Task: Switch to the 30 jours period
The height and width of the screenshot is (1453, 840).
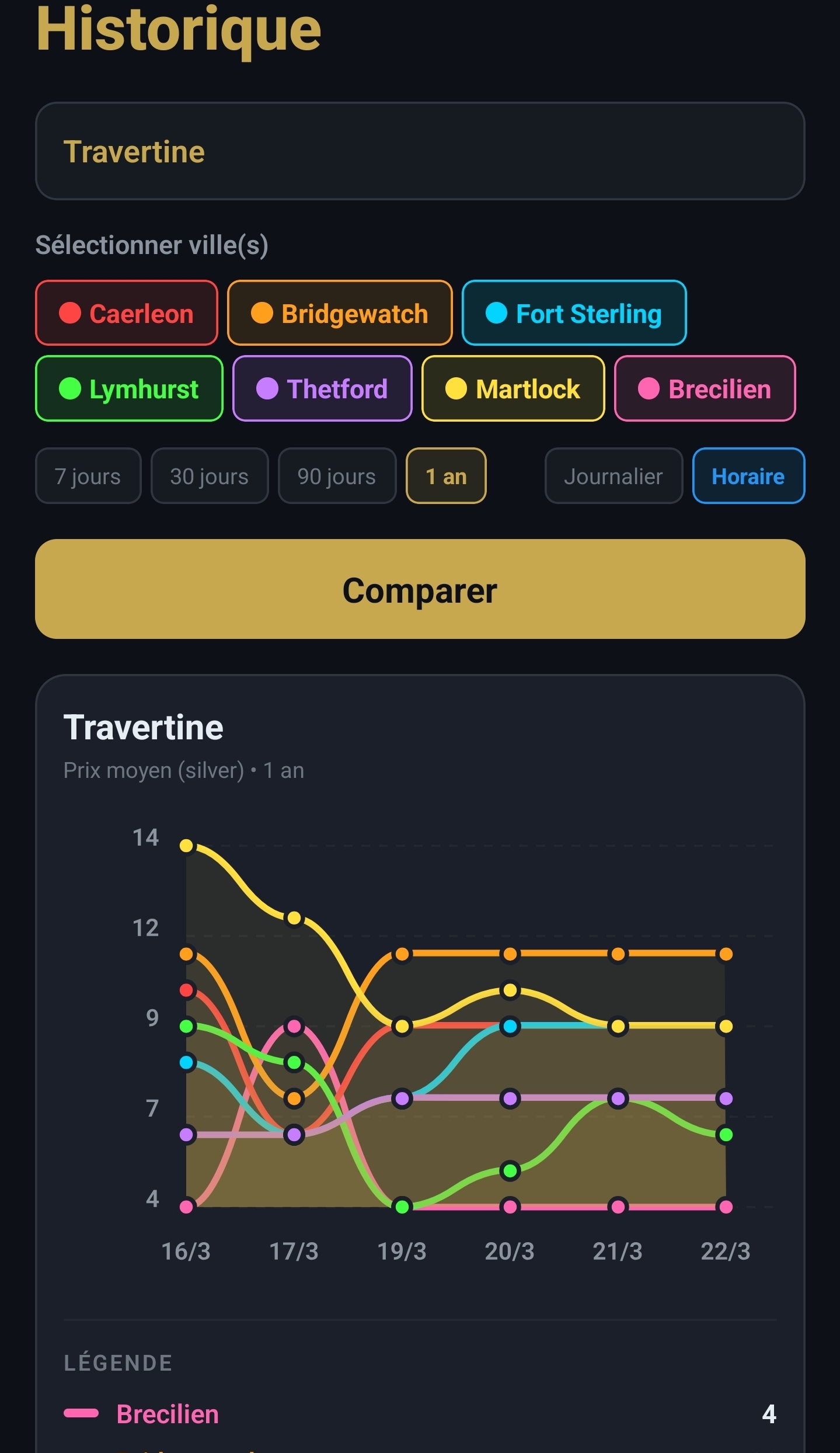Action: (209, 476)
